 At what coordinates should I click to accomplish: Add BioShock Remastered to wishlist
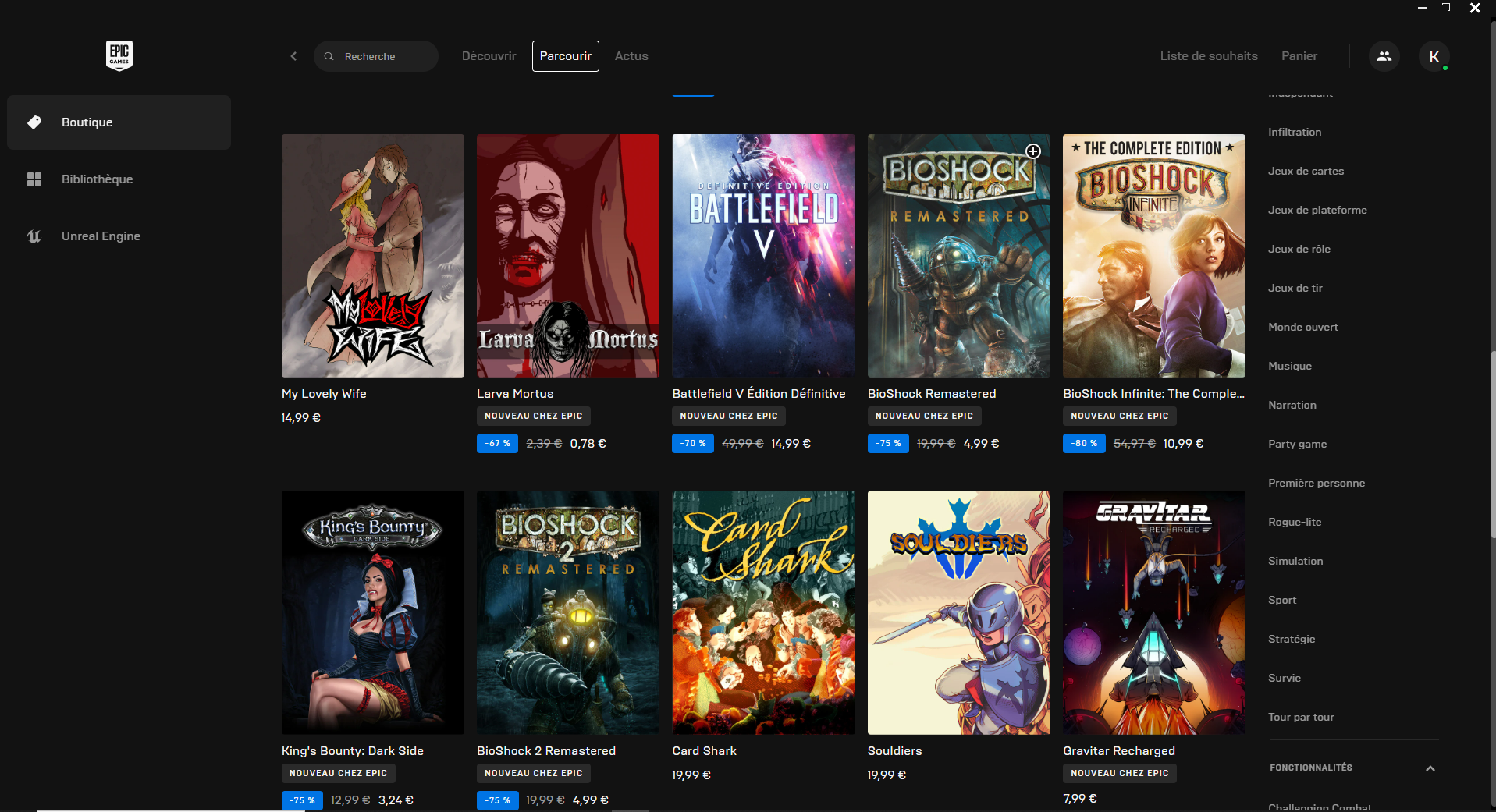pos(1032,151)
